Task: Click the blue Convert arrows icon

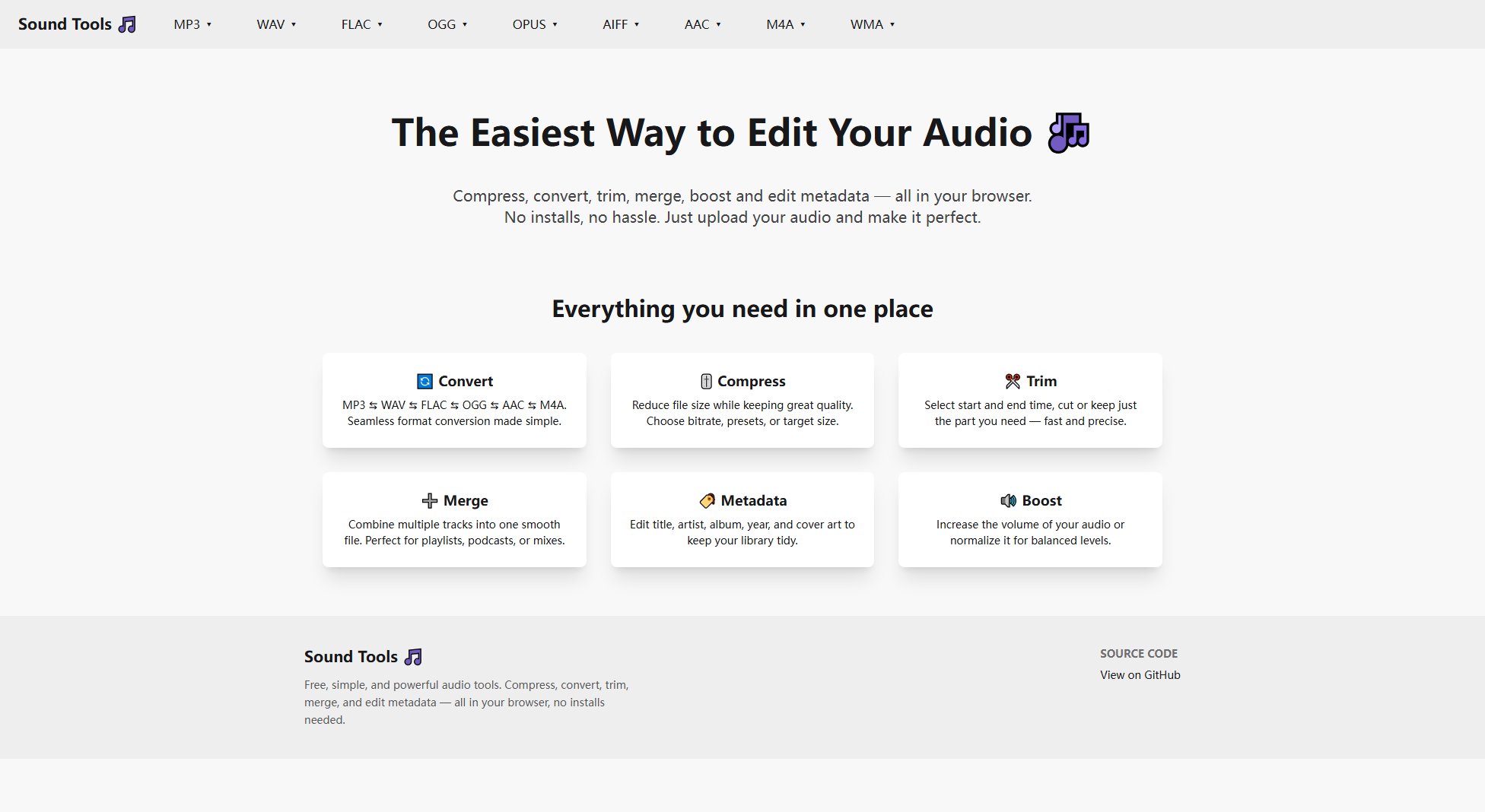Action: (x=425, y=381)
